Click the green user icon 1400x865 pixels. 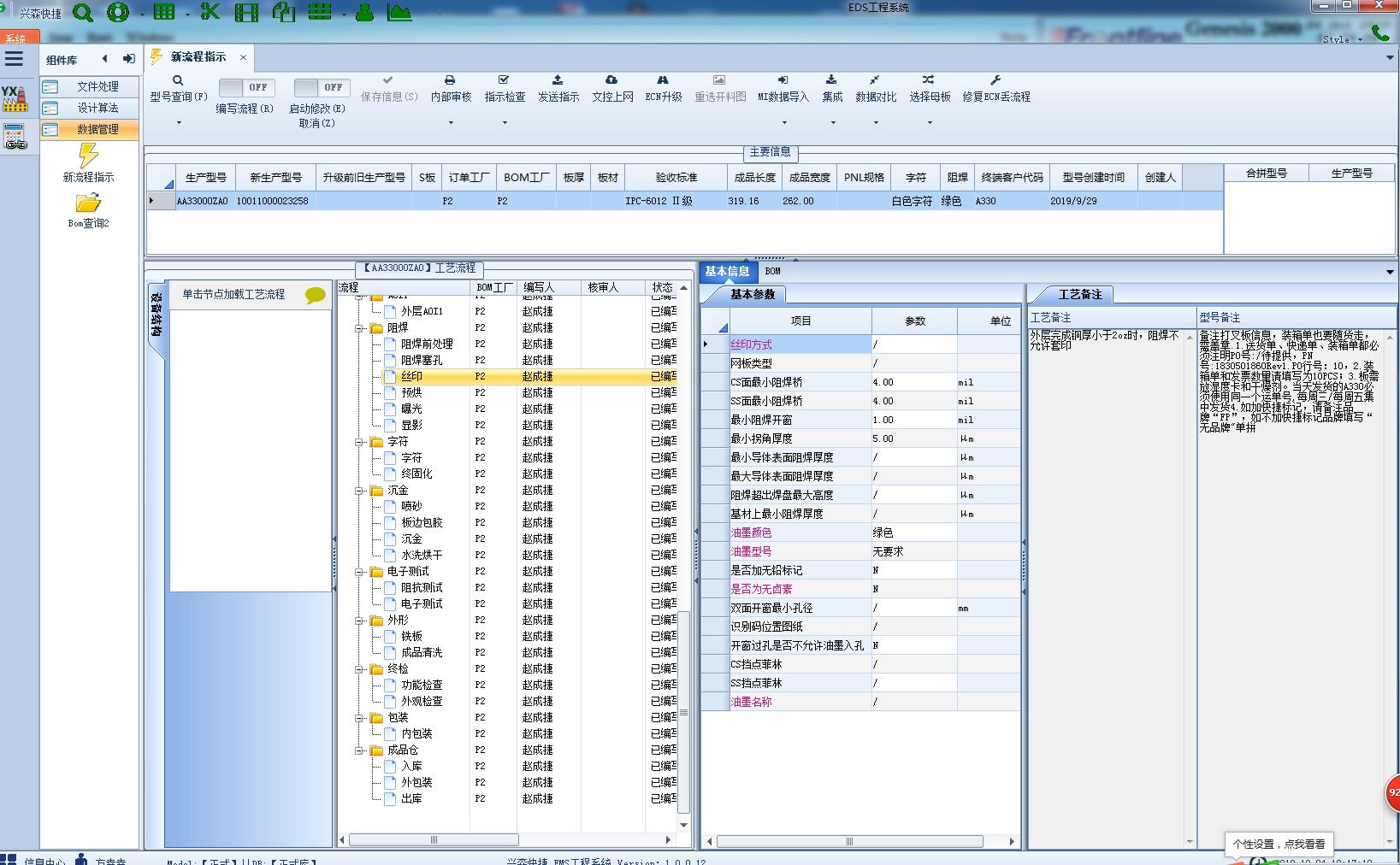pos(364,13)
